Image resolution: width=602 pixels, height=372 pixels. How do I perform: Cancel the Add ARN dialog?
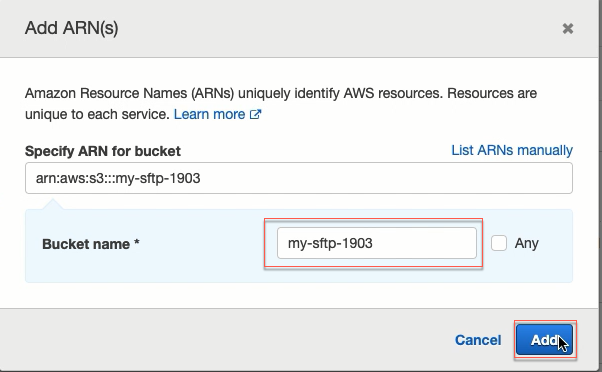tap(478, 340)
